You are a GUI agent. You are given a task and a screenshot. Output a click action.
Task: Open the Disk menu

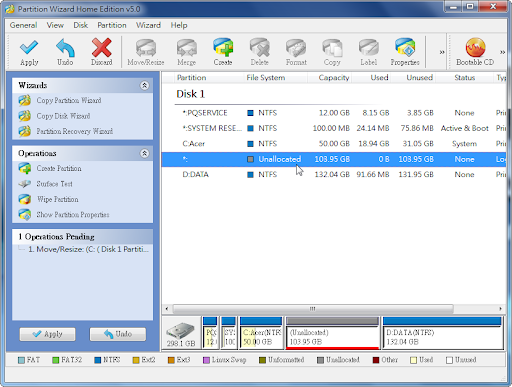(x=81, y=25)
